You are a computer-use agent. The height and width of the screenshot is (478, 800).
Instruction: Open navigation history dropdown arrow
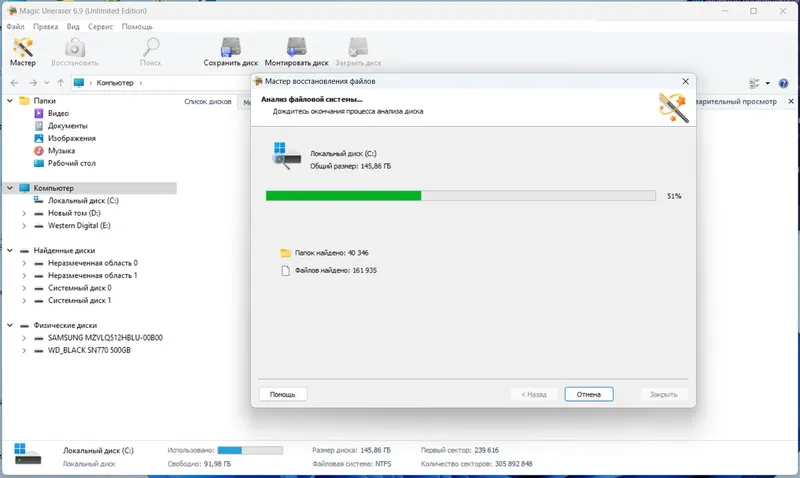(46, 83)
